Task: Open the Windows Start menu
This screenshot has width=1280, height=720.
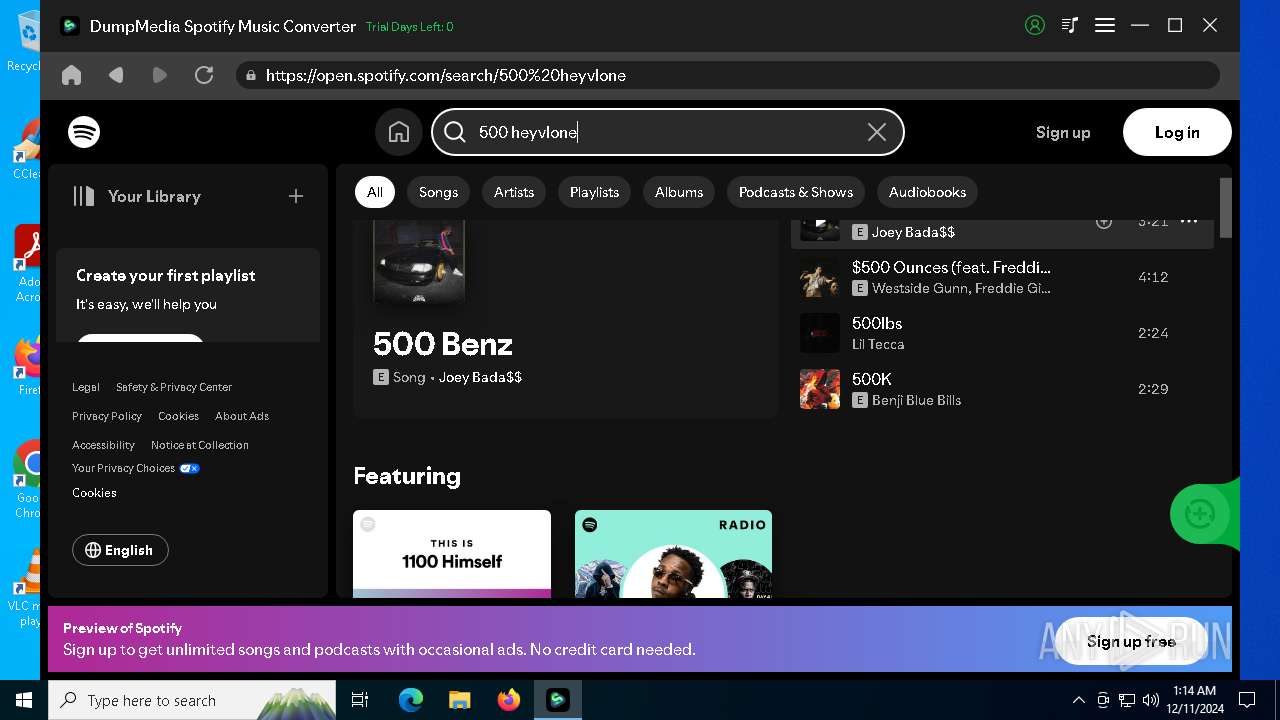Action: pyautogui.click(x=24, y=700)
